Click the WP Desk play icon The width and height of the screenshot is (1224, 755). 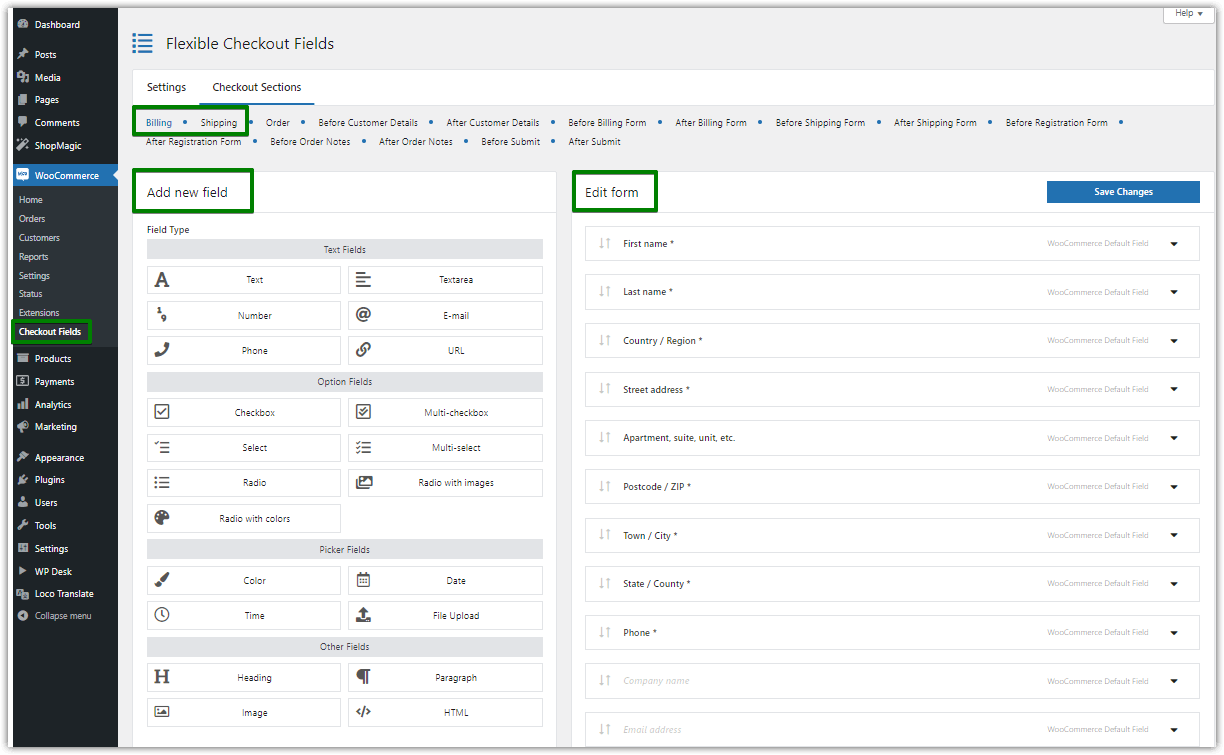23,571
